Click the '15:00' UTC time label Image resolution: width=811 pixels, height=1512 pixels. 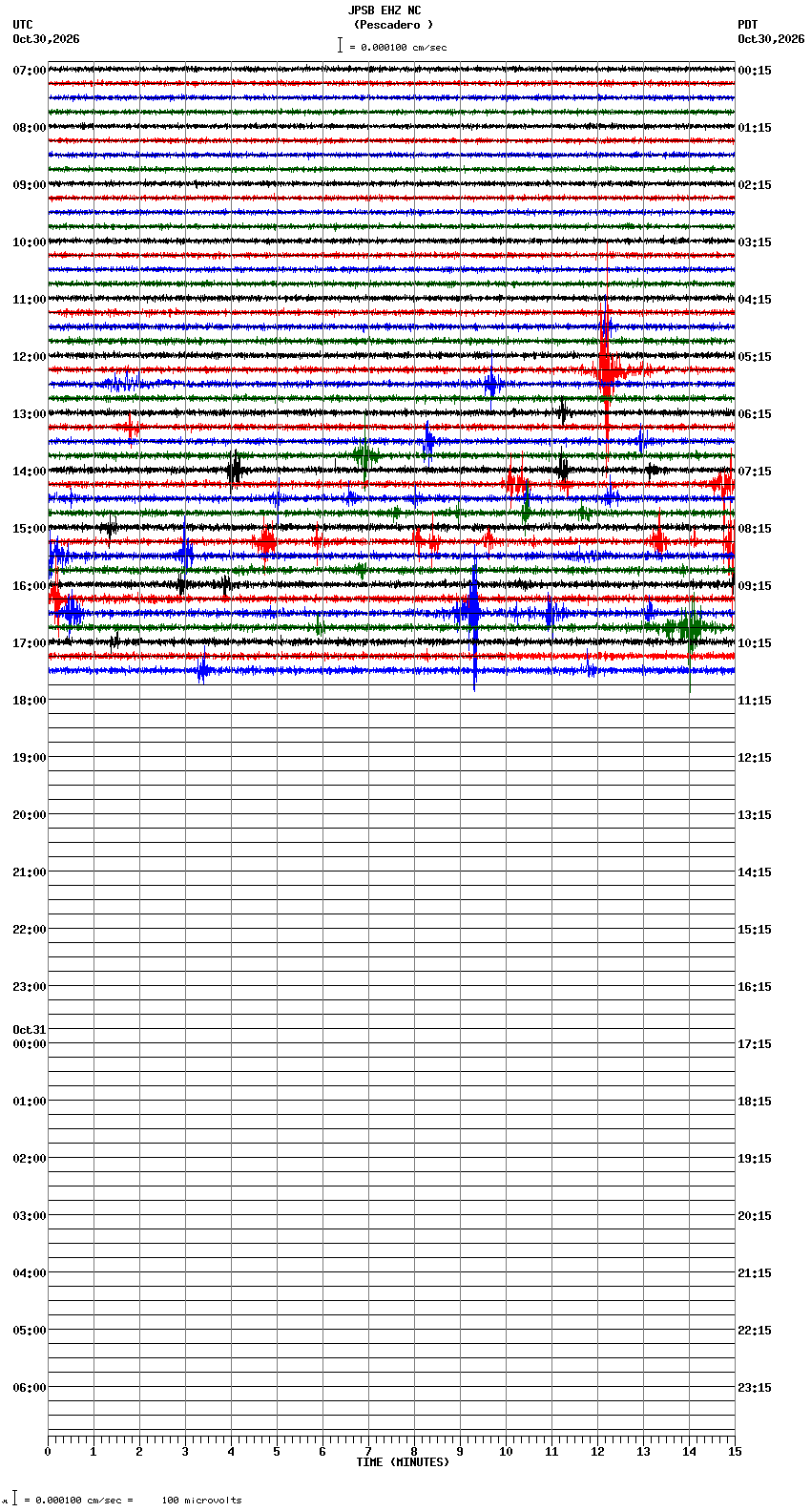30,529
